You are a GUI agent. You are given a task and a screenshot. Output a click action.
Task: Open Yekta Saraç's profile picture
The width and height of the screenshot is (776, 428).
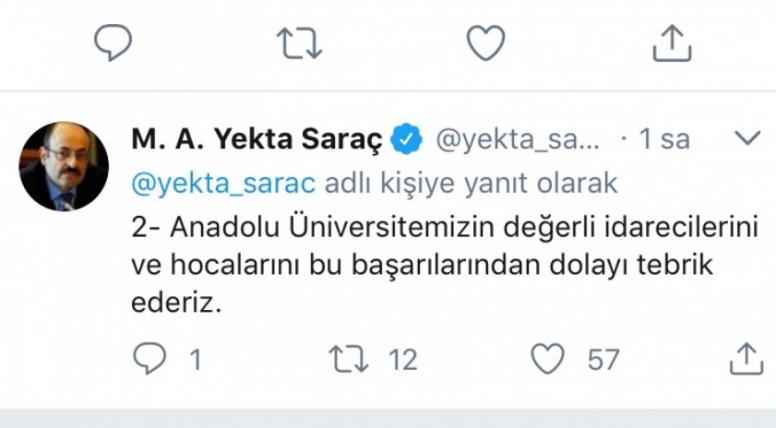65,166
